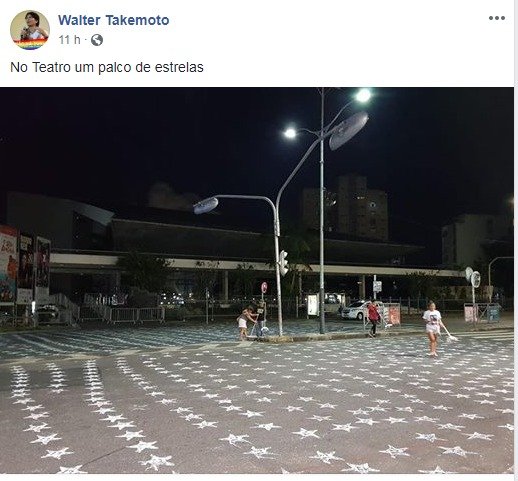Click the white parked car in the photo
The height and width of the screenshot is (481, 518).
355,311
